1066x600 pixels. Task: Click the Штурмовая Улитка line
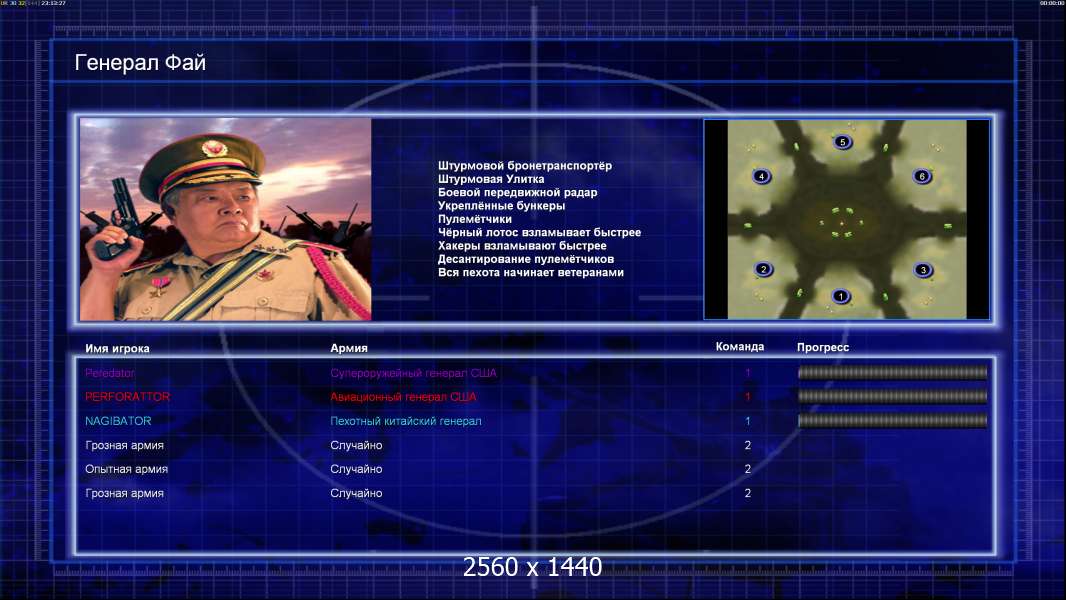point(491,179)
